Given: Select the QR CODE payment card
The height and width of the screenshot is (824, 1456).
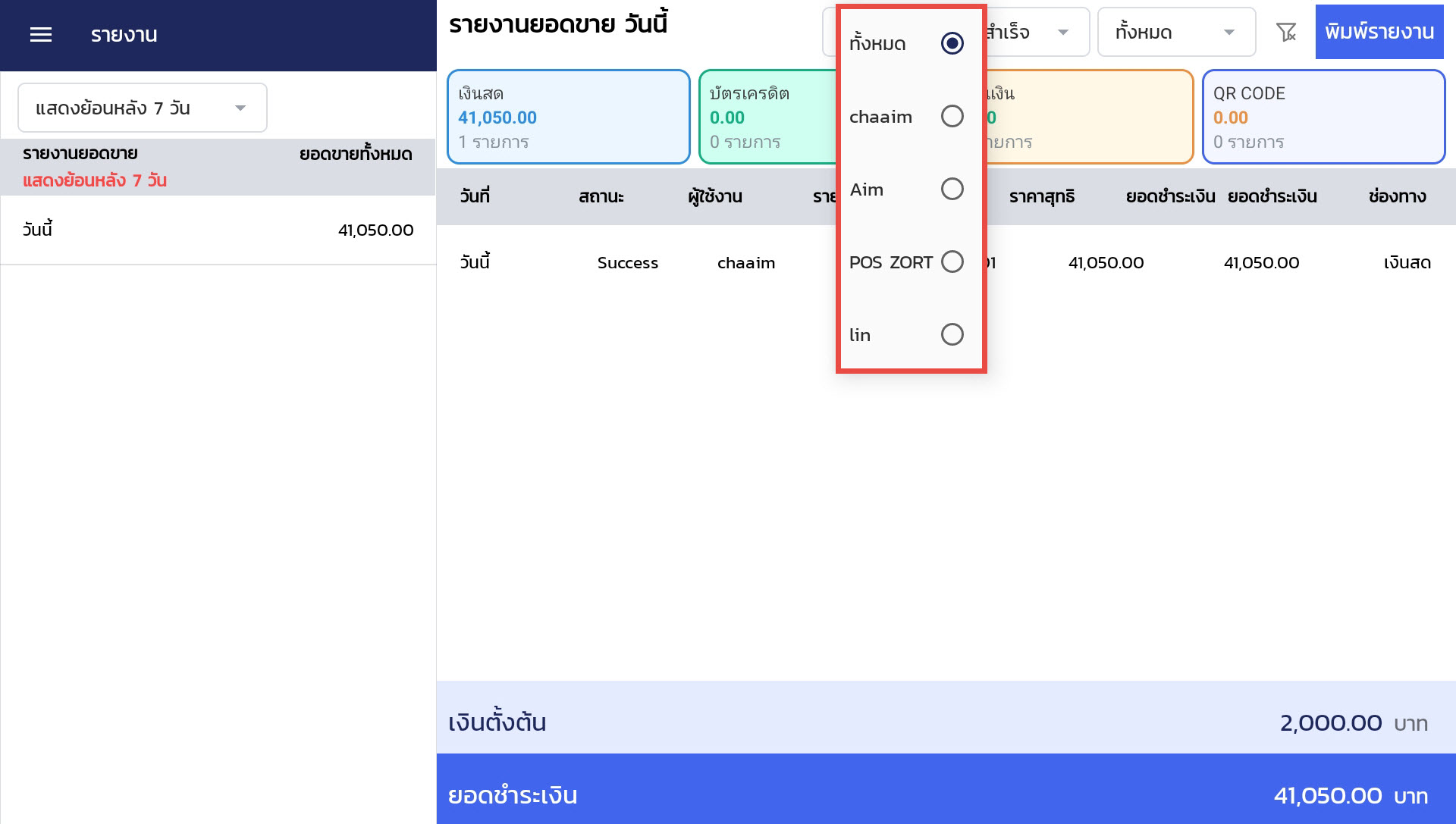Looking at the screenshot, I should pos(1323,117).
